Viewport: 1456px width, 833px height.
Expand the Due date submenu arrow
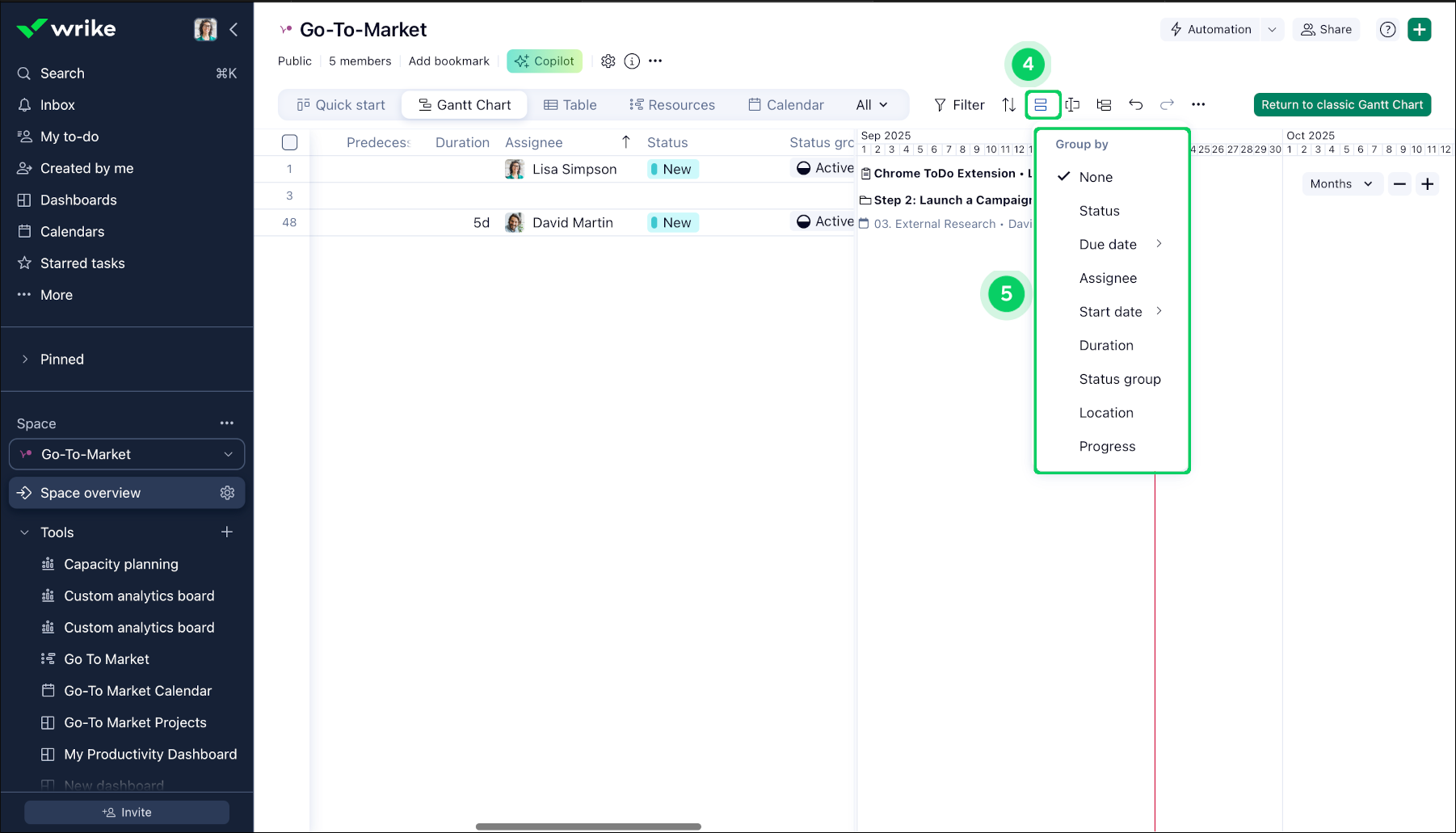(1160, 243)
